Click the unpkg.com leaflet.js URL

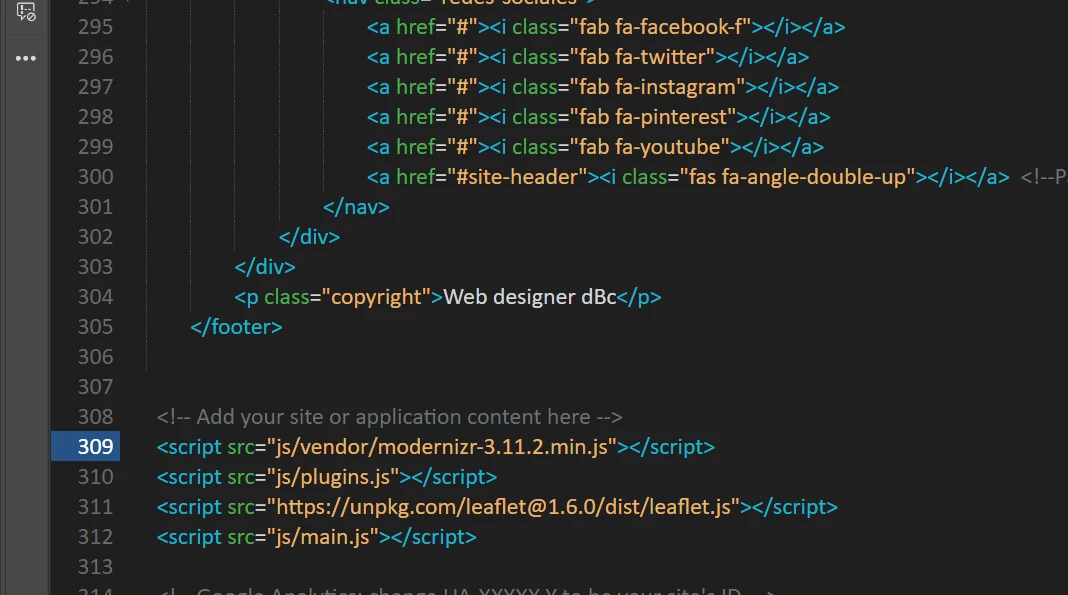click(x=503, y=506)
